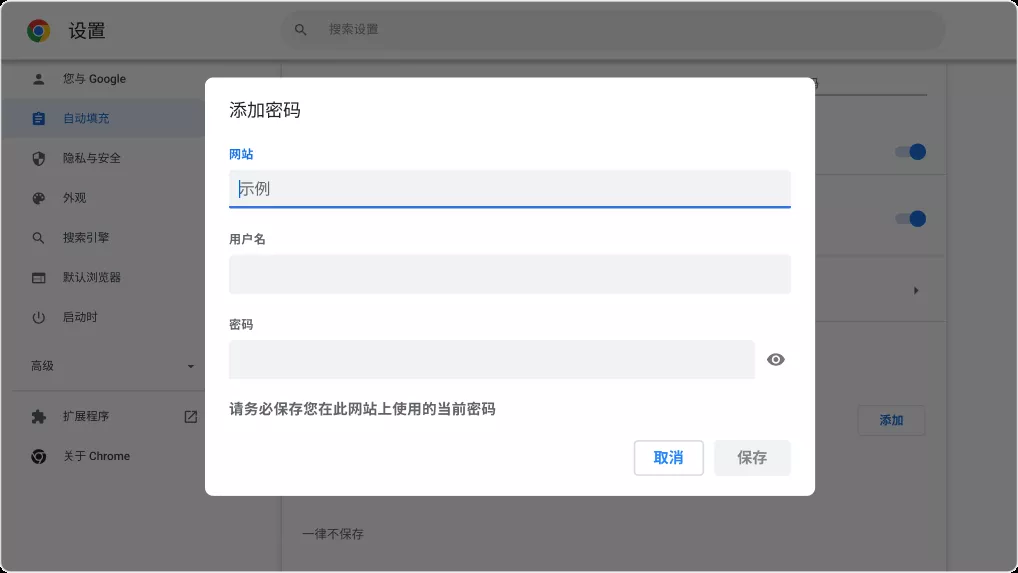1018x573 pixels.
Task: Click the palette icon for 外观
Action: click(x=39, y=198)
